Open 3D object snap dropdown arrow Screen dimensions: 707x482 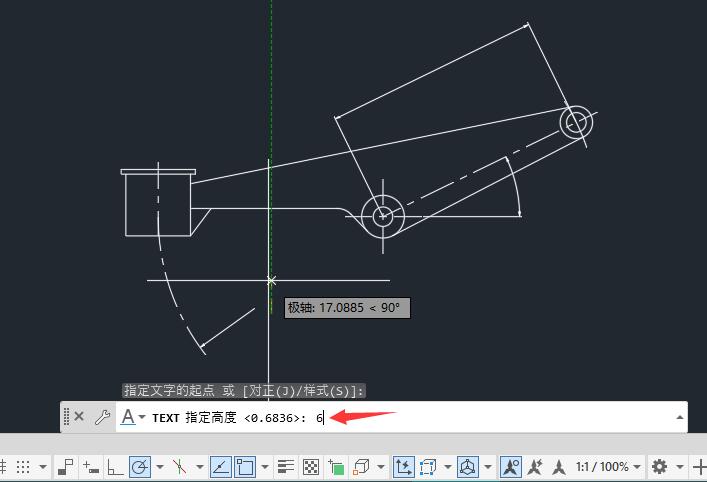[x=381, y=467]
